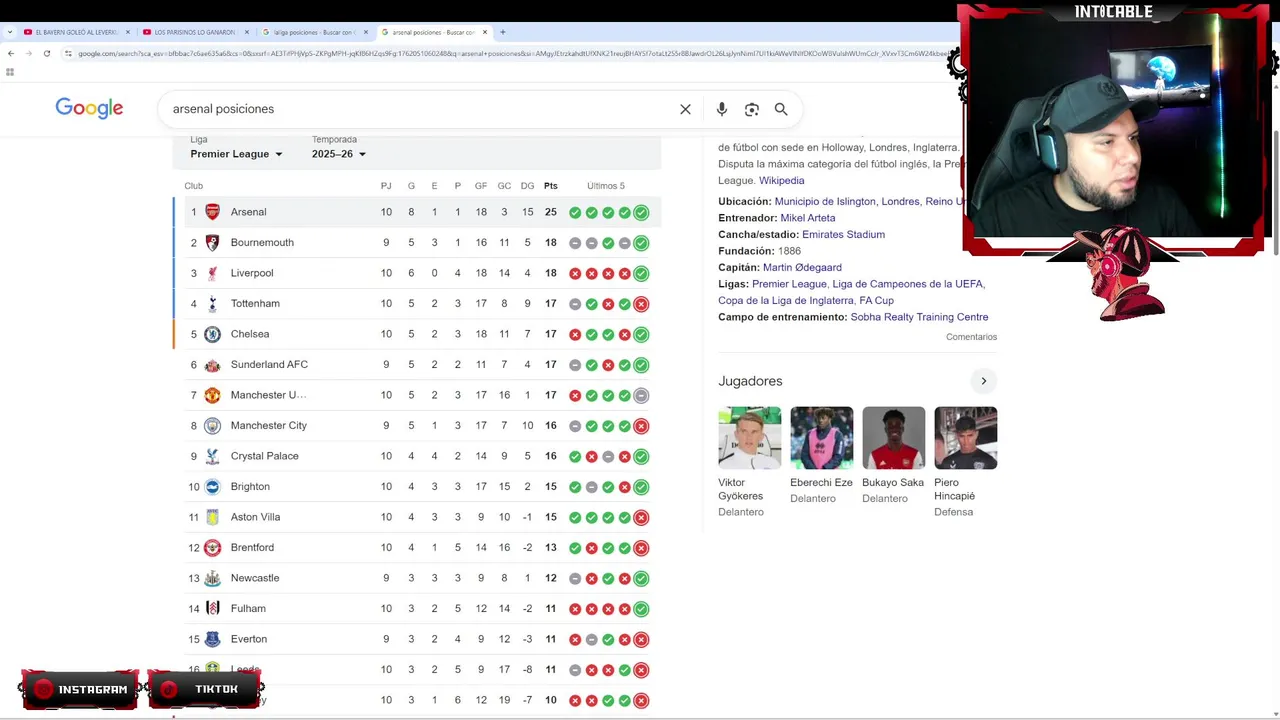Click the magnifier search button

click(x=781, y=109)
